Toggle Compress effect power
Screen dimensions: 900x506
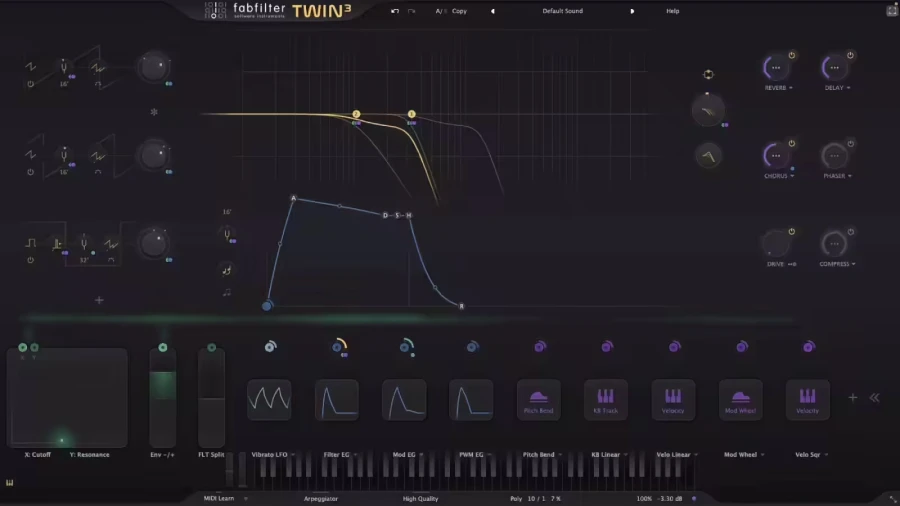pos(850,232)
